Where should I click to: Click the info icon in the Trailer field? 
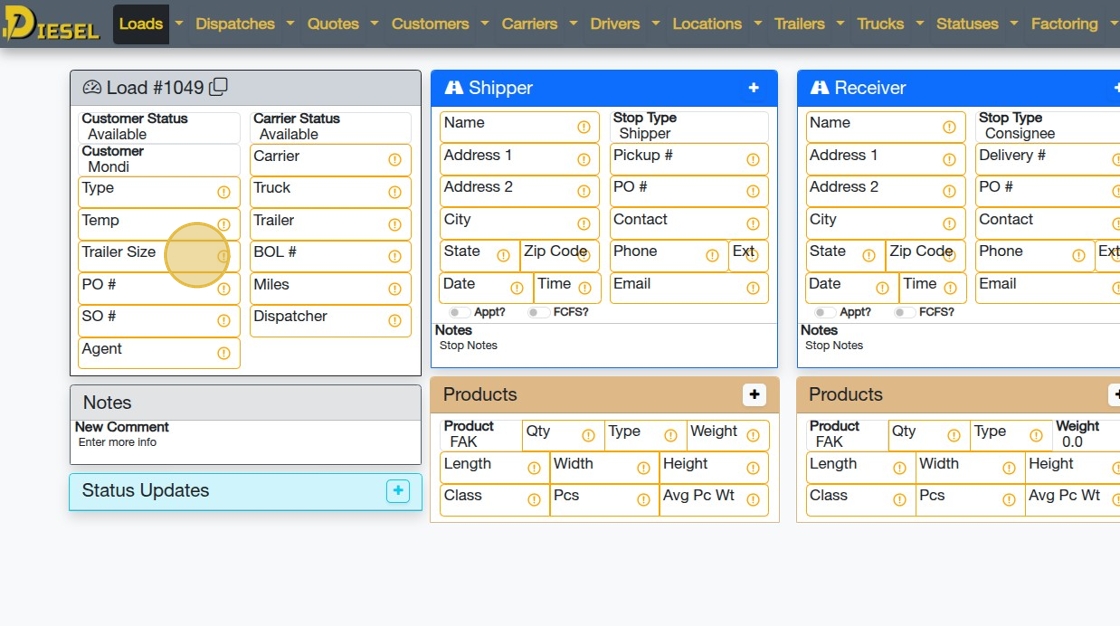(x=395, y=224)
